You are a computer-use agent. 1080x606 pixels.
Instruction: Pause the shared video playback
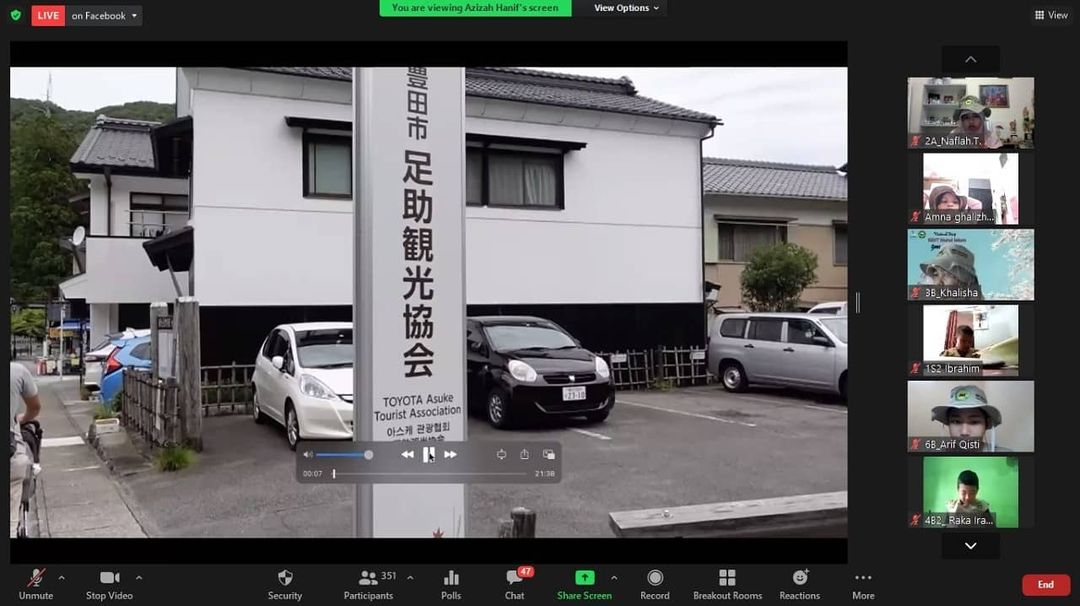429,455
